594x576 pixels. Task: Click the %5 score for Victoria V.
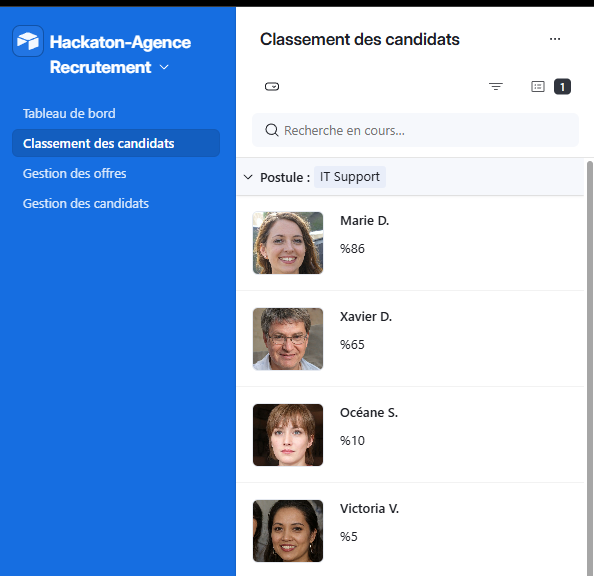point(349,537)
